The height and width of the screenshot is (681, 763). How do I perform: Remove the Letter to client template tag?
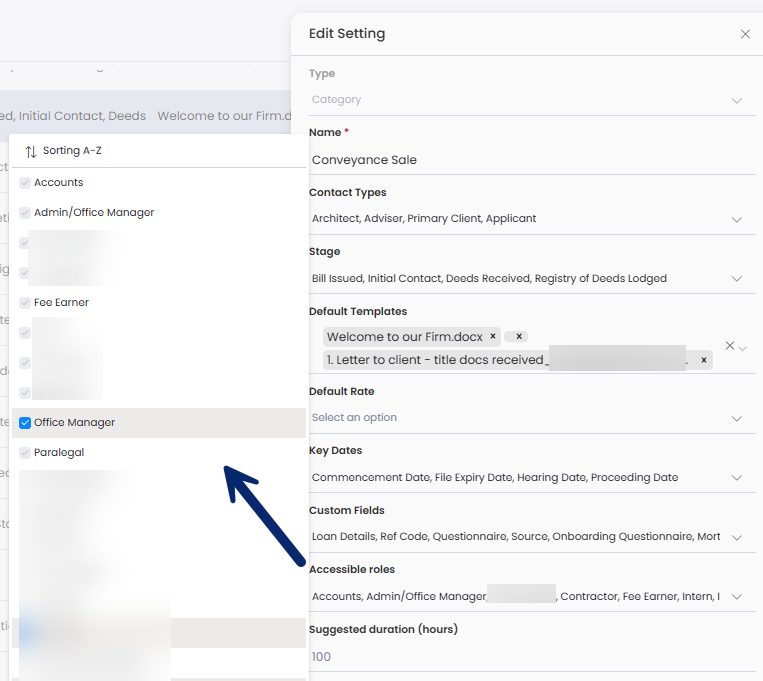[704, 360]
